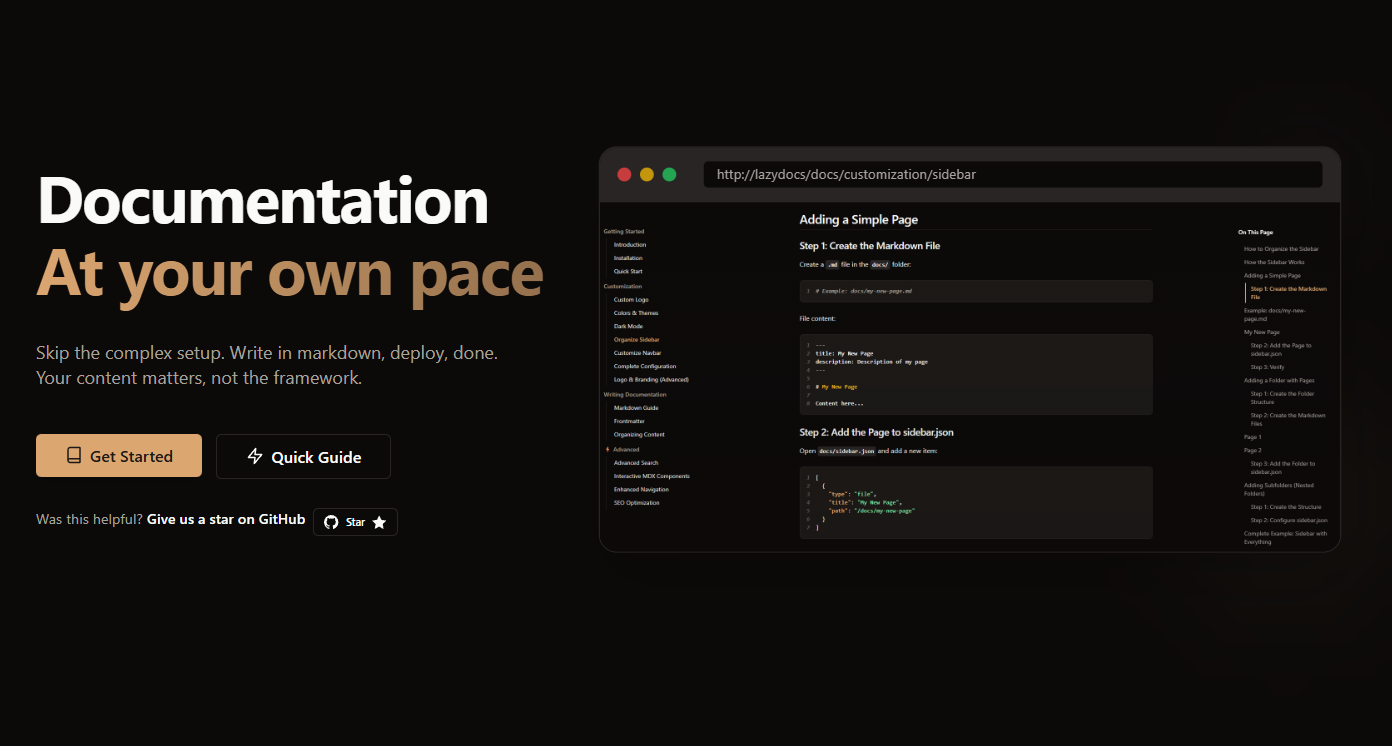Screen dimensions: 1392x746
Task: Click the lightning icon beside Advanced in sidebar
Action: pos(607,450)
